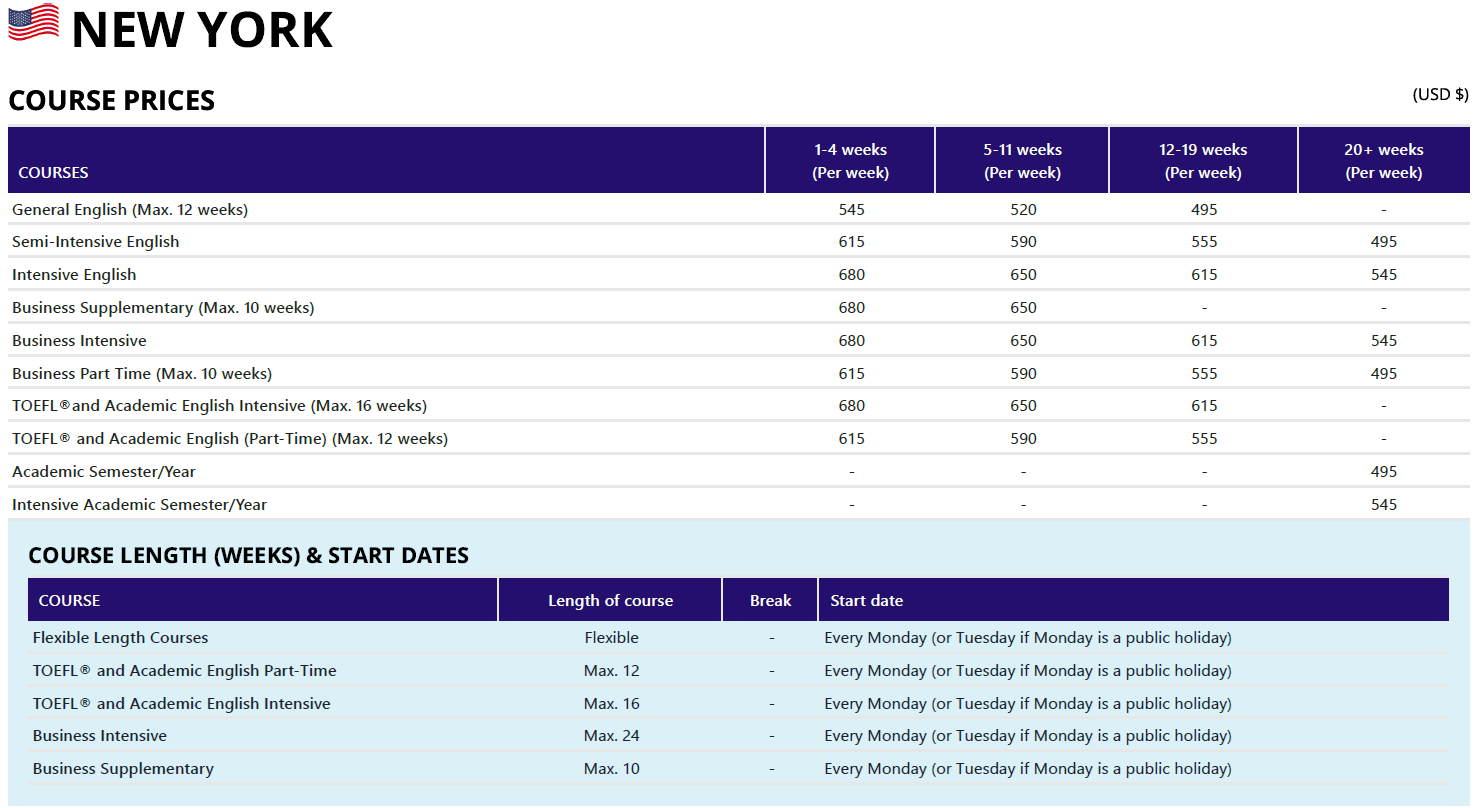Screen dimensions: 1475x808
Task: Select Intensive English 12-19 weeks price 615
Action: click(1204, 274)
